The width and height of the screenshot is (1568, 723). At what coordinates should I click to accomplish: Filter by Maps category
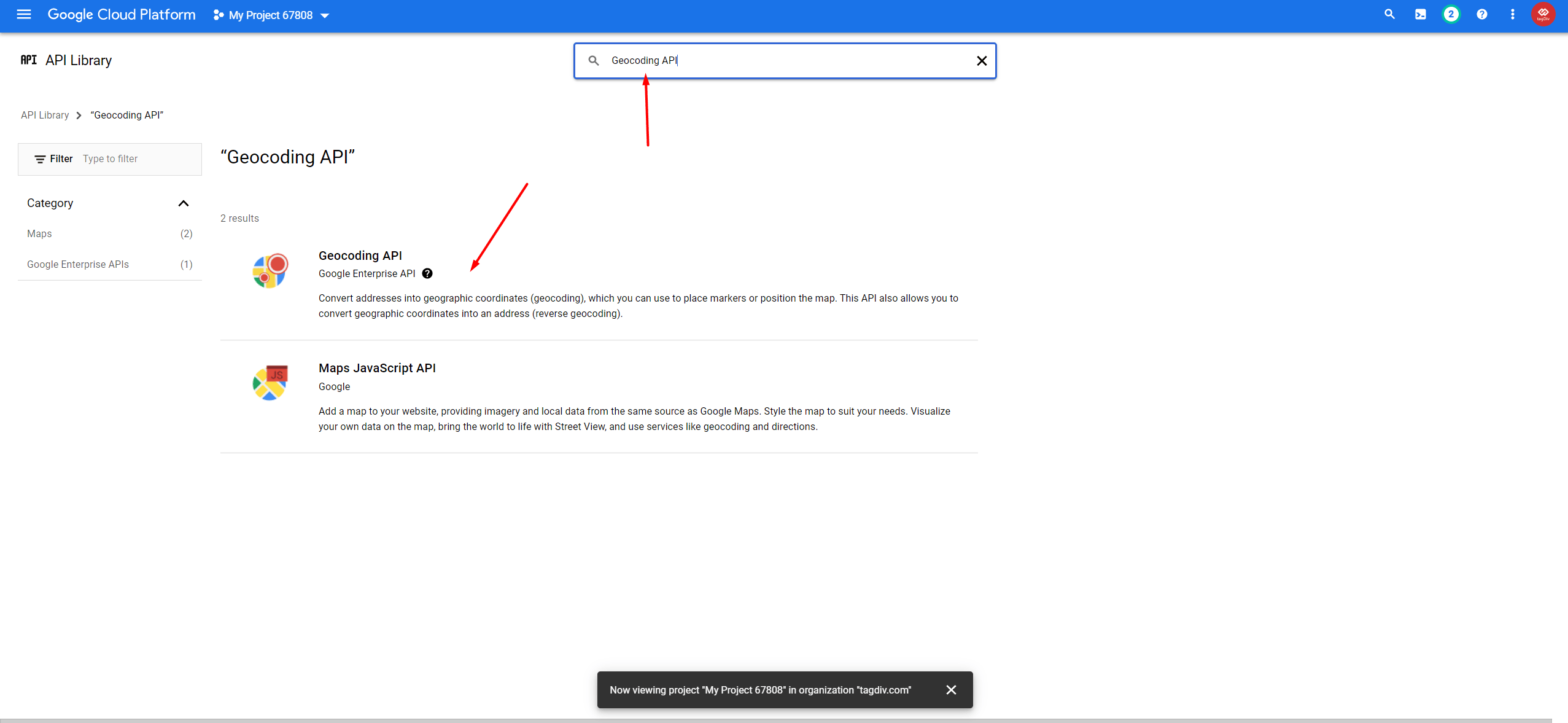[39, 233]
